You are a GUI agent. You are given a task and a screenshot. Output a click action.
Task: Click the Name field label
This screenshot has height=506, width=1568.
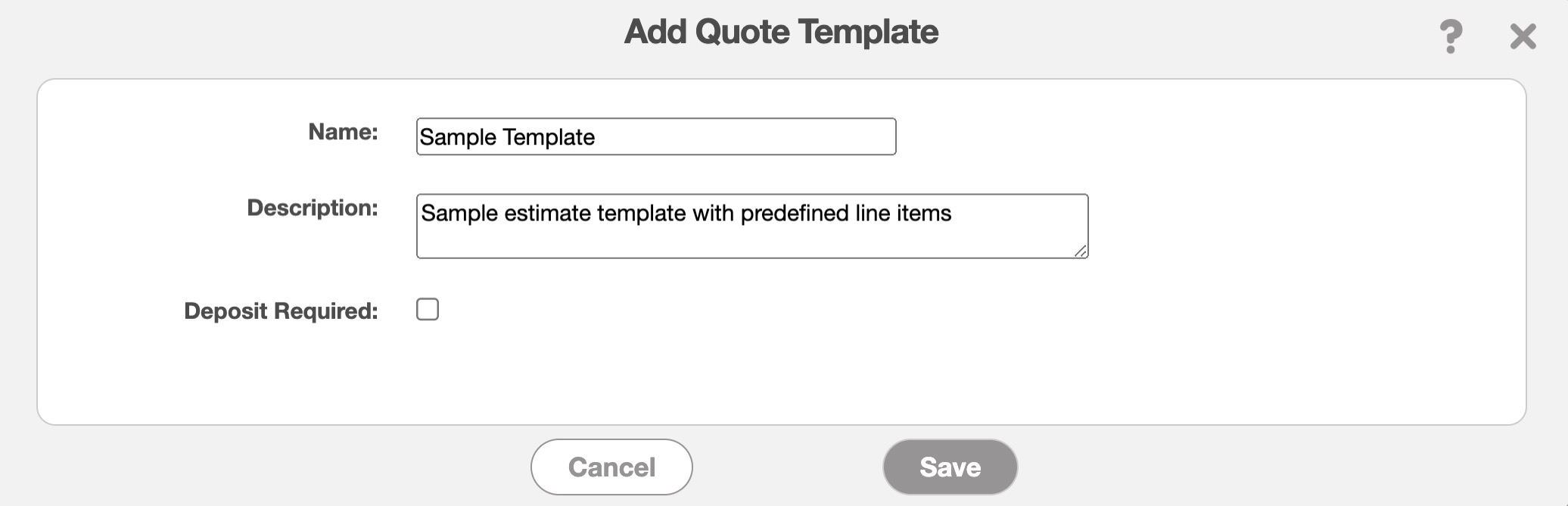343,132
